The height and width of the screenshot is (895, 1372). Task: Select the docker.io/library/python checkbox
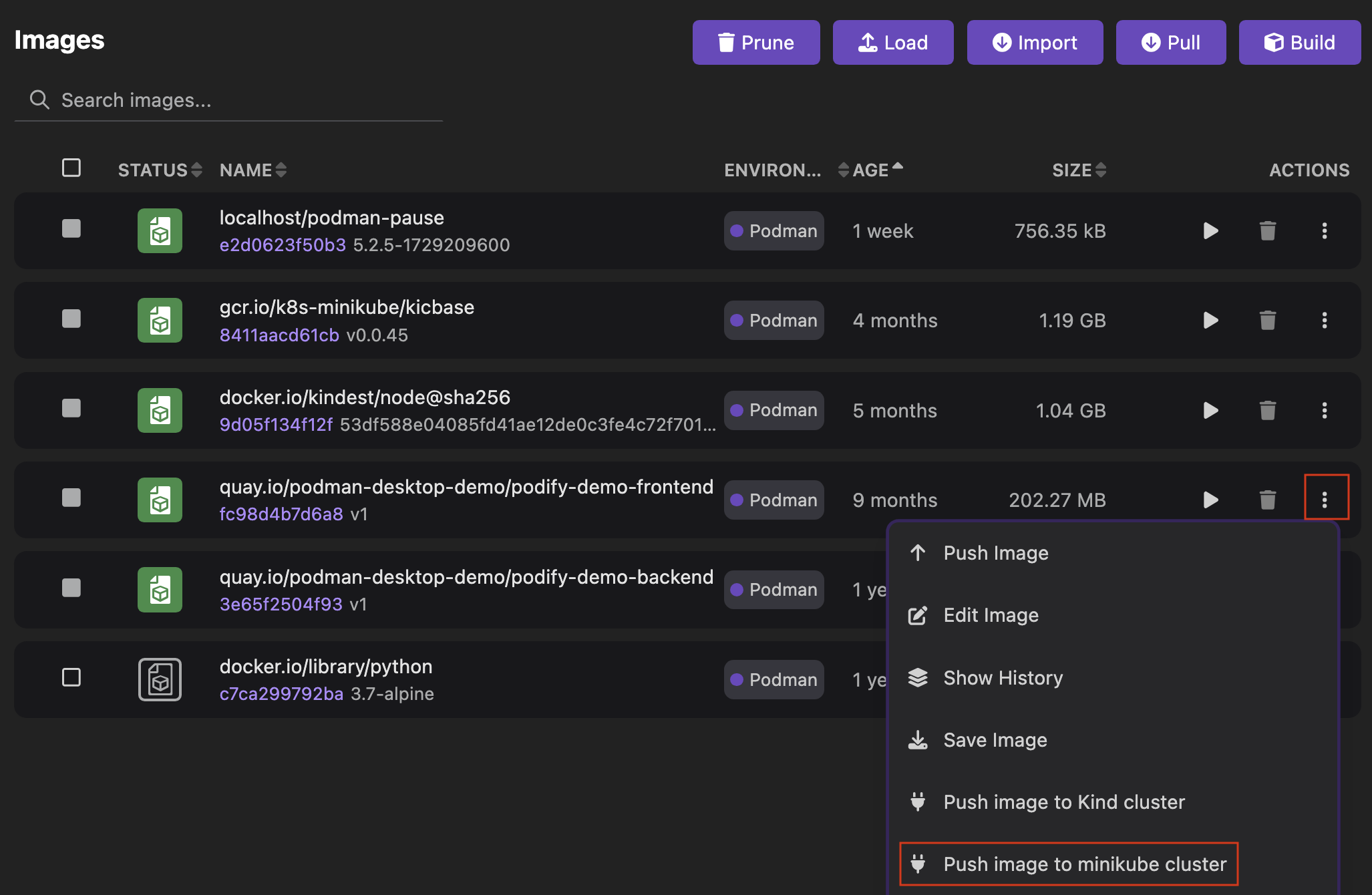[71, 677]
